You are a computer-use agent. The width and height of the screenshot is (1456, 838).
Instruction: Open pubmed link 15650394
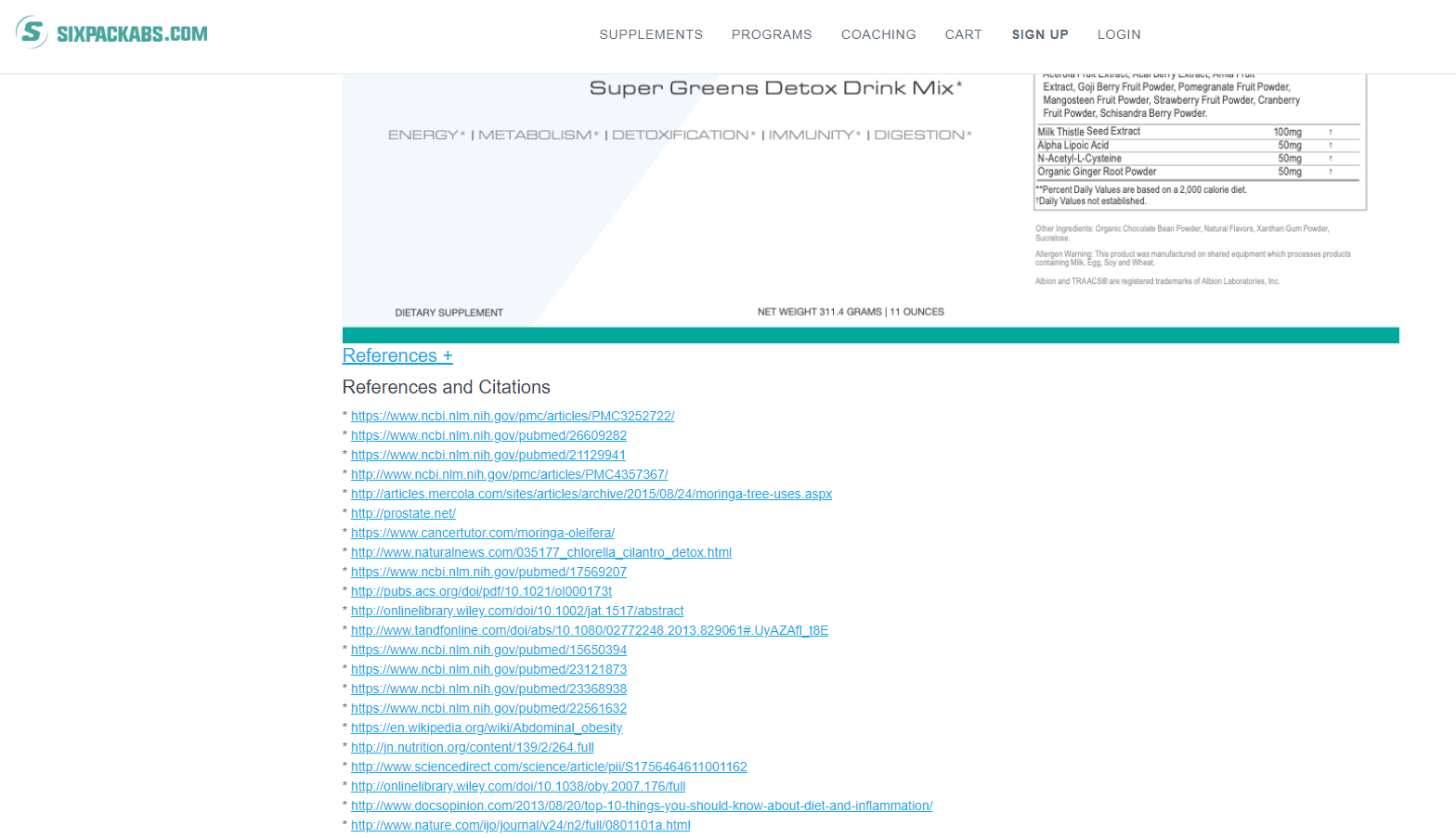[x=488, y=650]
